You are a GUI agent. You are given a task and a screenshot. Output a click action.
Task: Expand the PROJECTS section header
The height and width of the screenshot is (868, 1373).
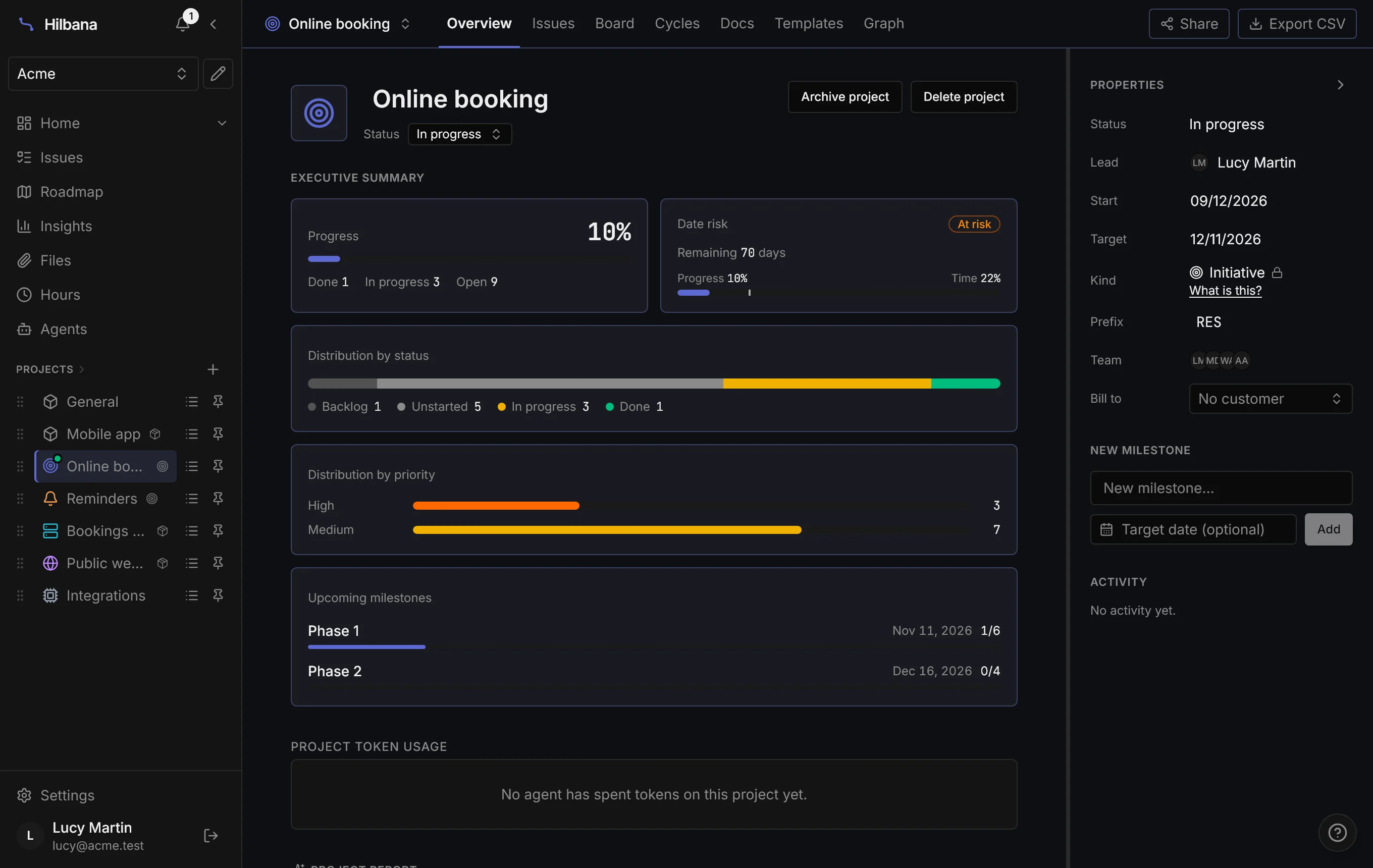pos(50,369)
